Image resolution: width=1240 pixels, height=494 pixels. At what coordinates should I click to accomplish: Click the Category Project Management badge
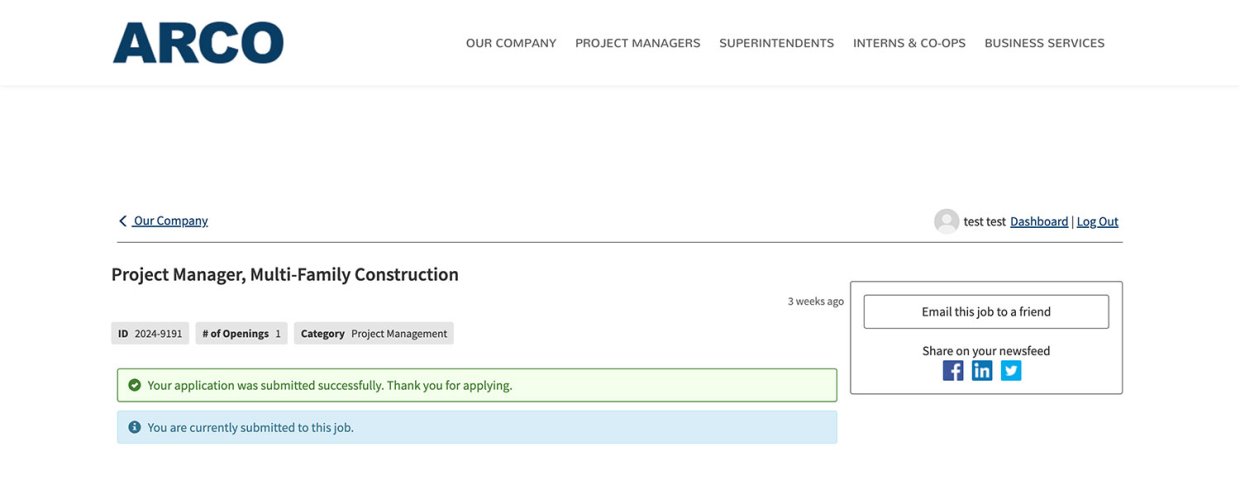(x=373, y=334)
